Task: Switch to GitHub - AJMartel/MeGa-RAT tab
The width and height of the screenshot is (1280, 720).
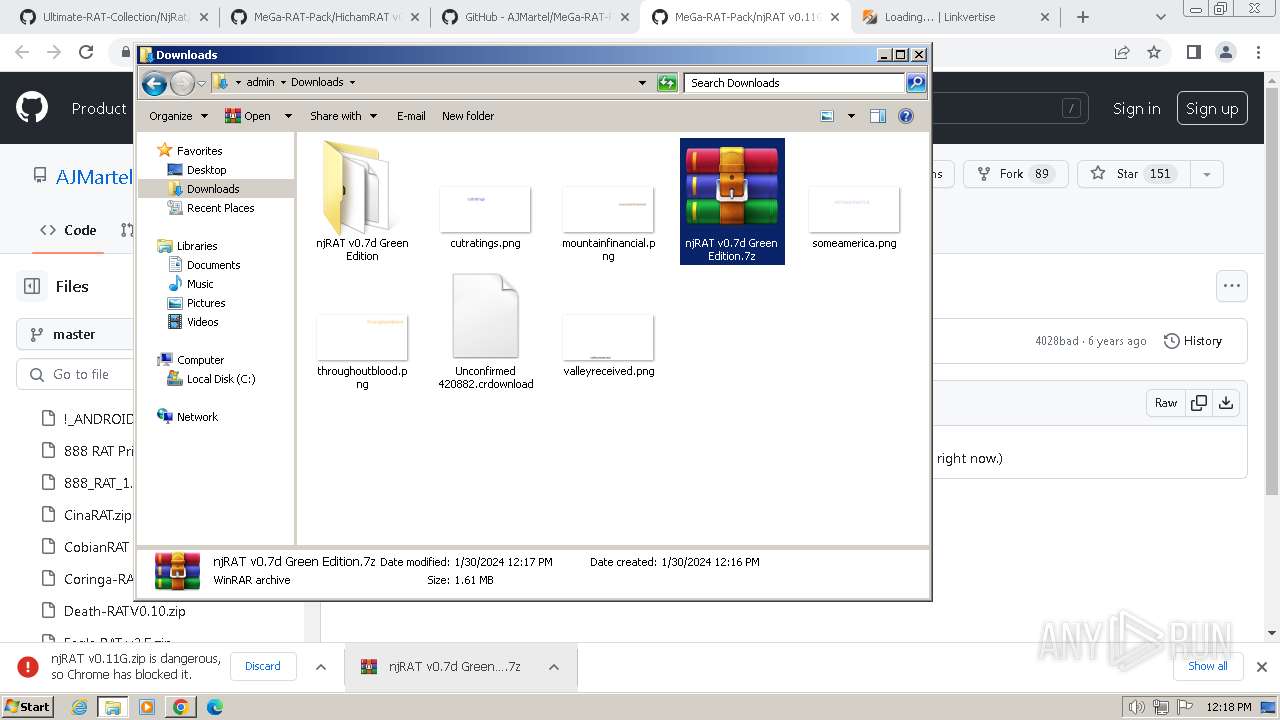Action: point(535,17)
